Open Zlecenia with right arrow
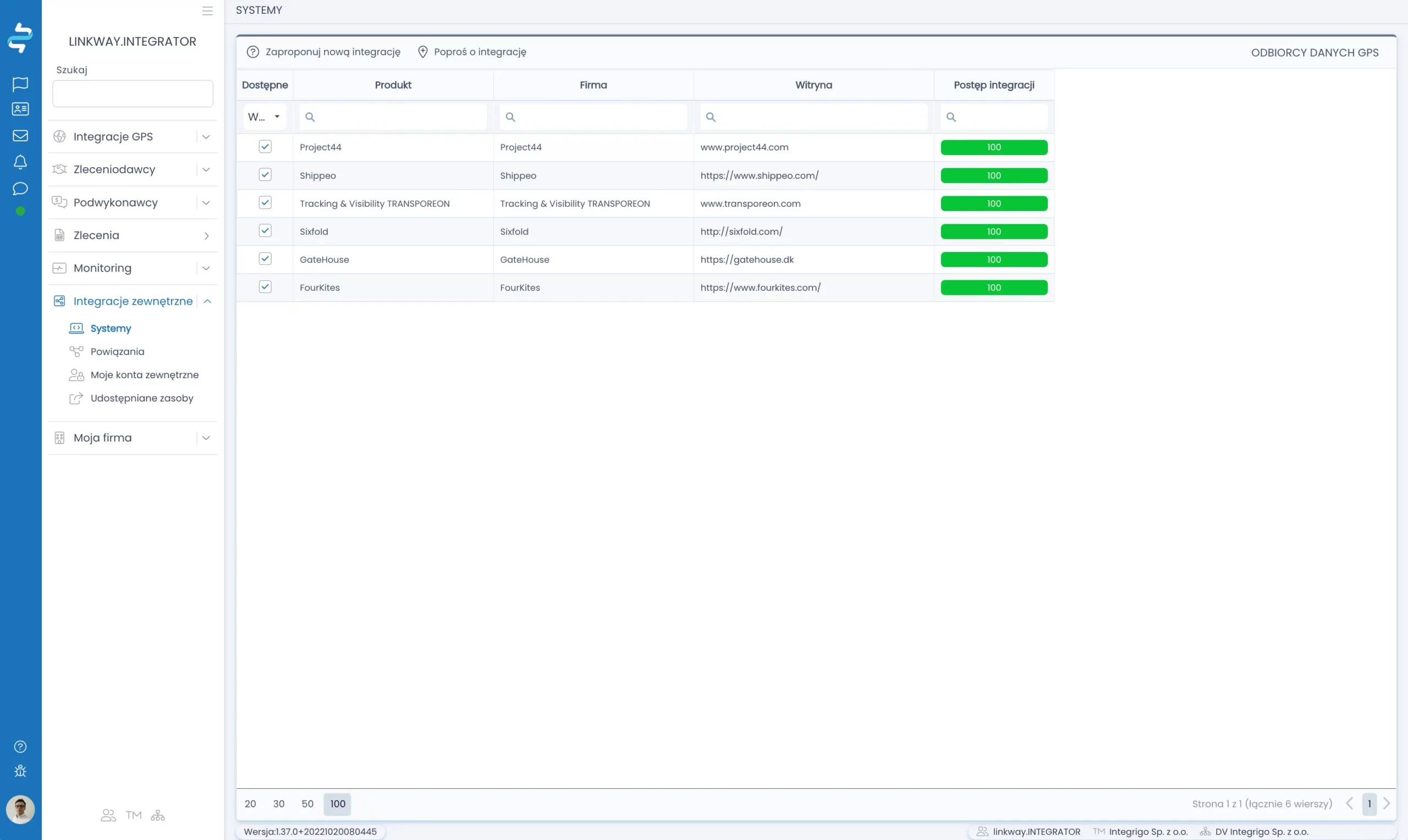1408x840 pixels. [x=207, y=235]
